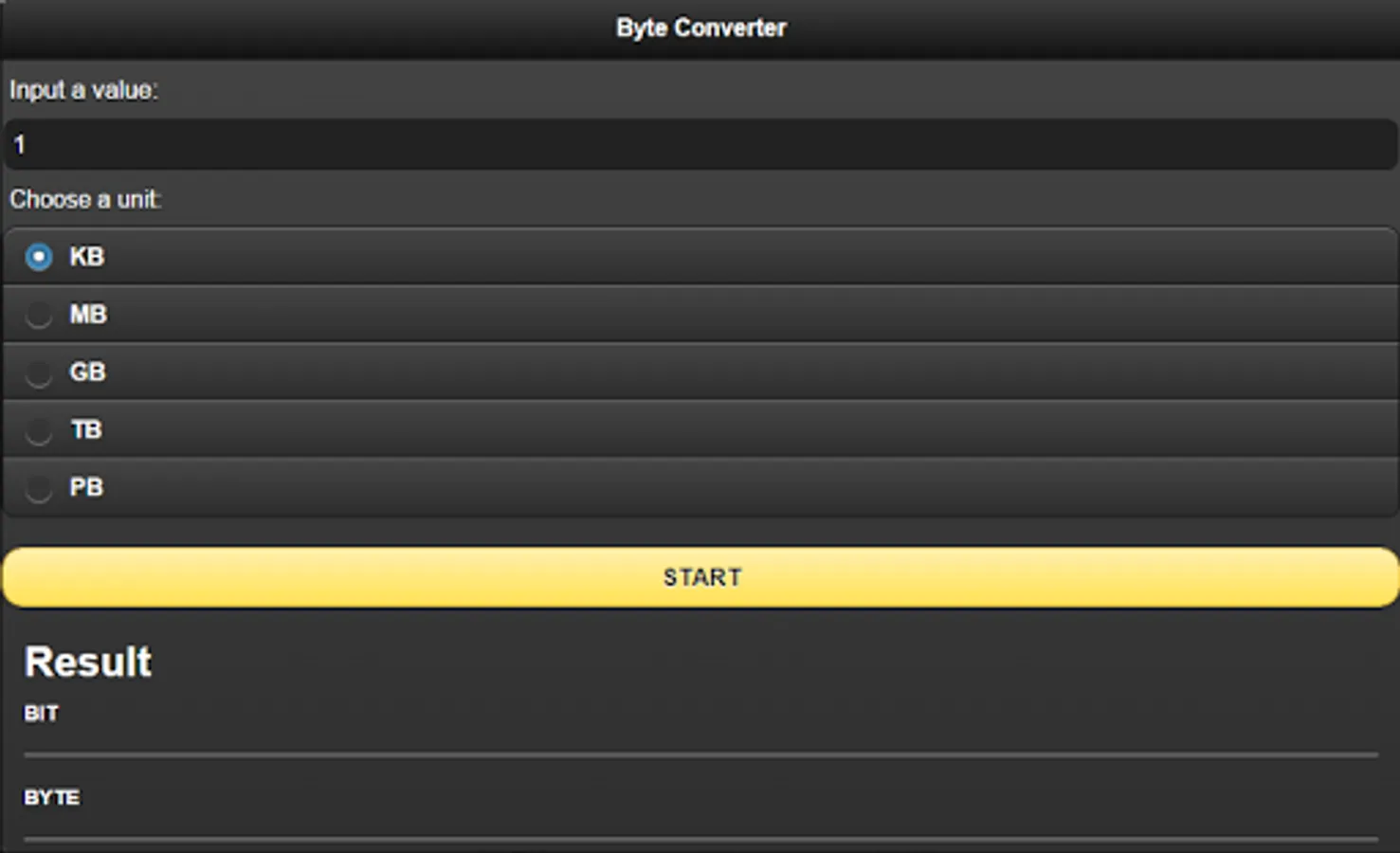This screenshot has width=1400, height=853.
Task: Click the divider line under BYTE
Action: pyautogui.click(x=700, y=836)
